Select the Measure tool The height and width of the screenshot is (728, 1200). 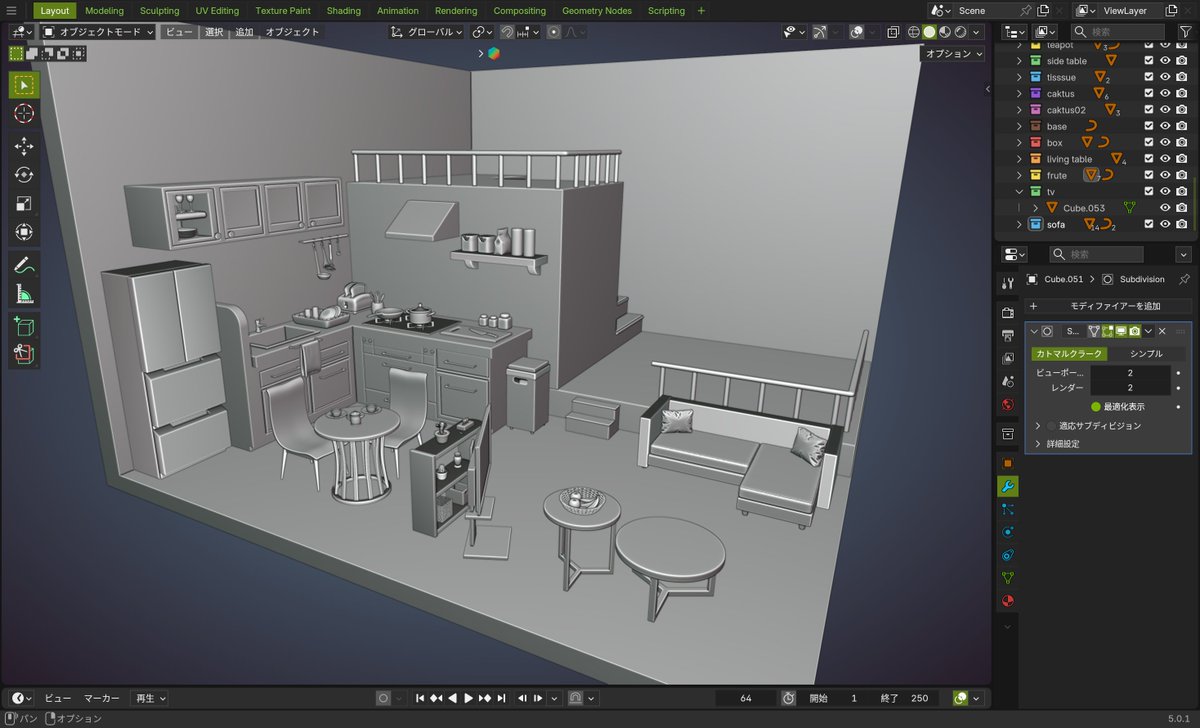[x=24, y=294]
